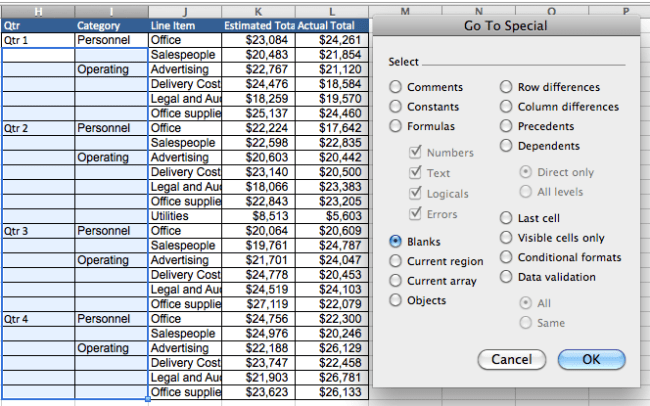The width and height of the screenshot is (650, 406).
Task: Select the Qtr 3 cell
Action: tap(38, 230)
